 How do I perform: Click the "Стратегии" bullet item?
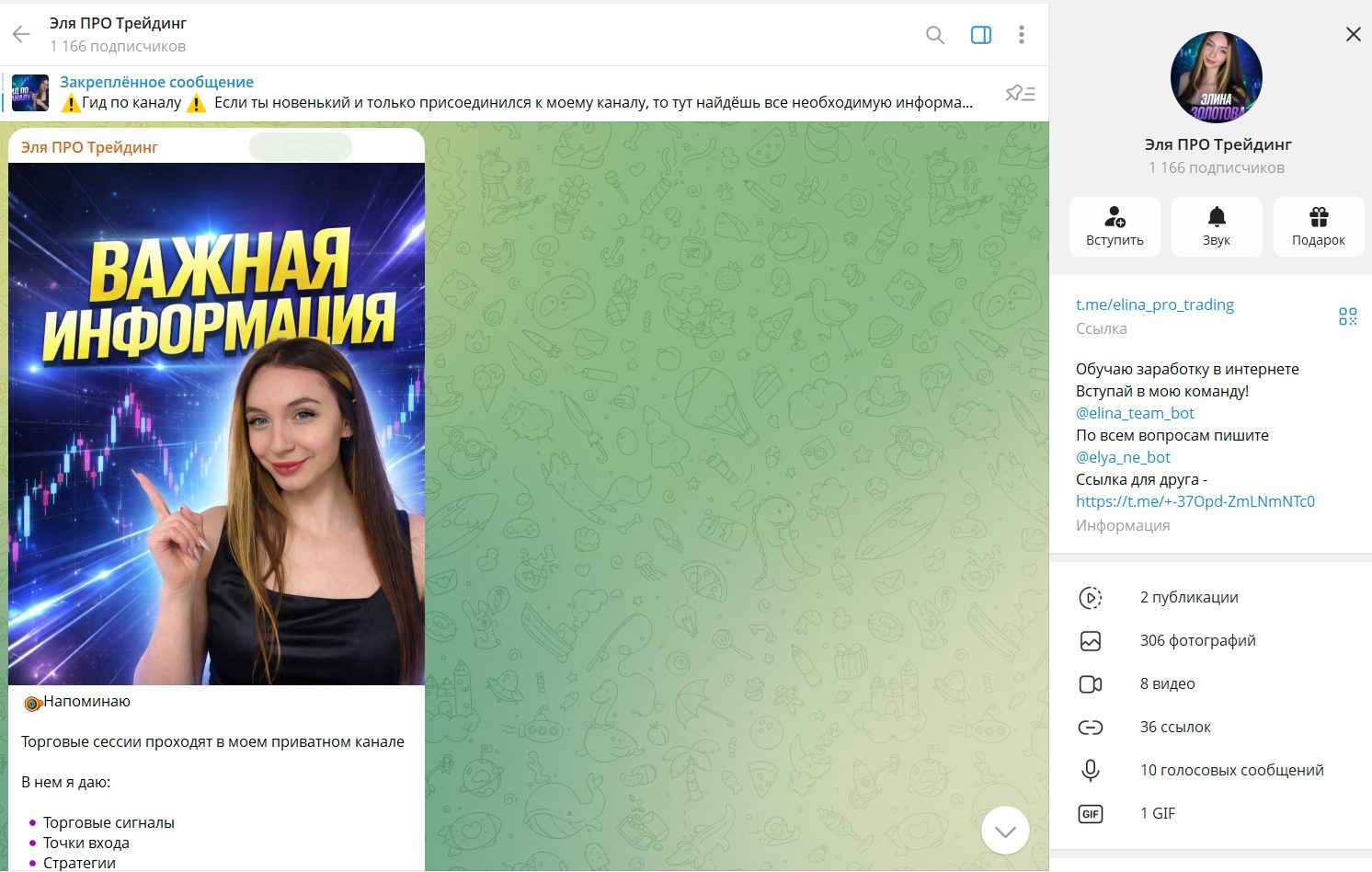(79, 863)
